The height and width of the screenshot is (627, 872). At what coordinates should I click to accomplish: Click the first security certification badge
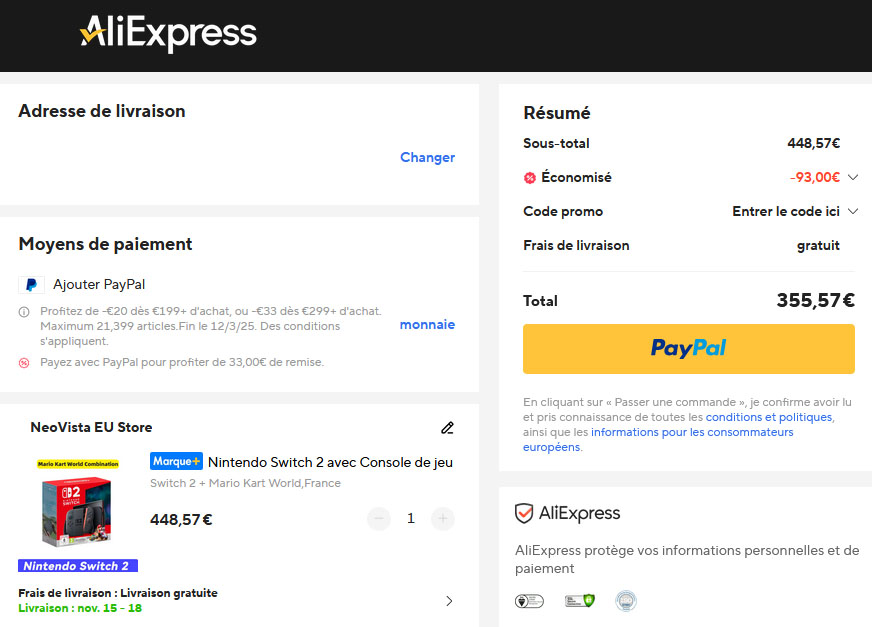(x=528, y=601)
